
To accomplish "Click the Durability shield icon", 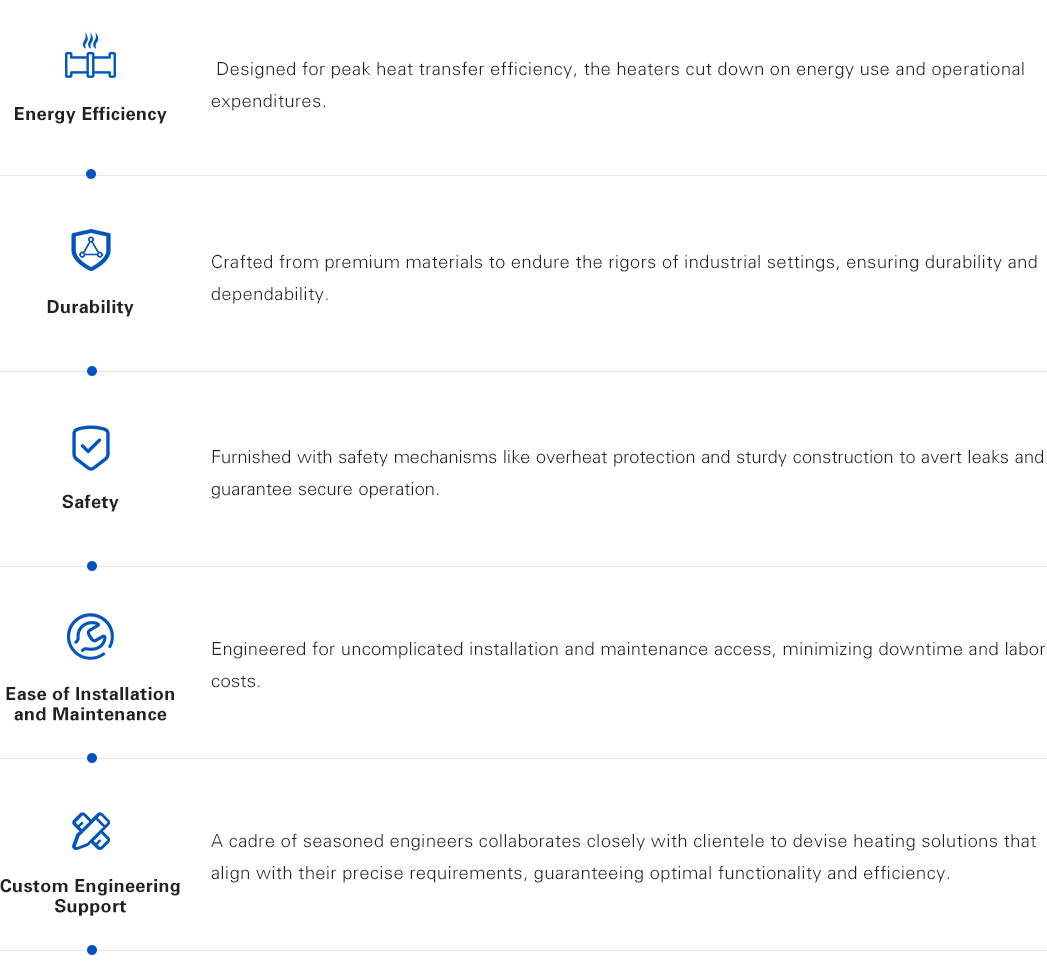I will pyautogui.click(x=91, y=250).
